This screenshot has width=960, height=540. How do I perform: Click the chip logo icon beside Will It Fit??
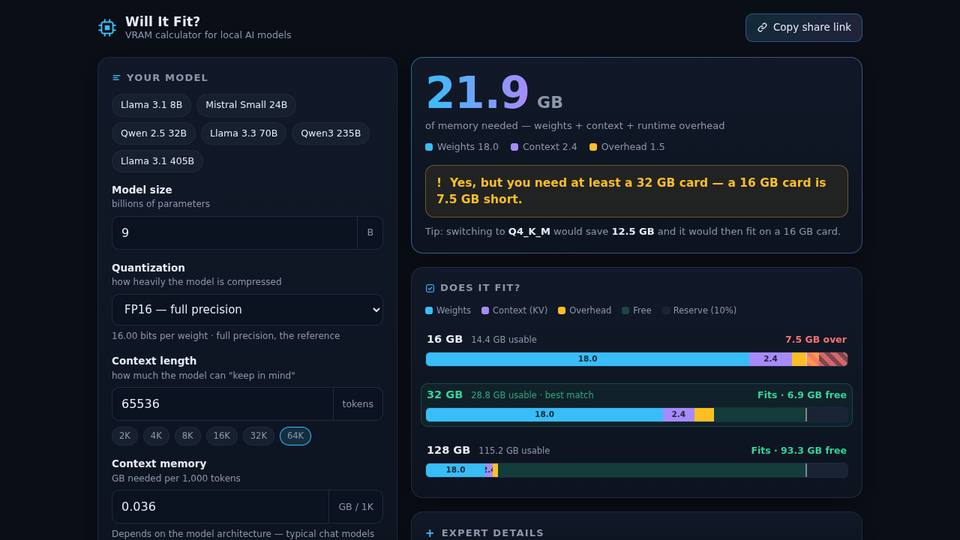[107, 28]
